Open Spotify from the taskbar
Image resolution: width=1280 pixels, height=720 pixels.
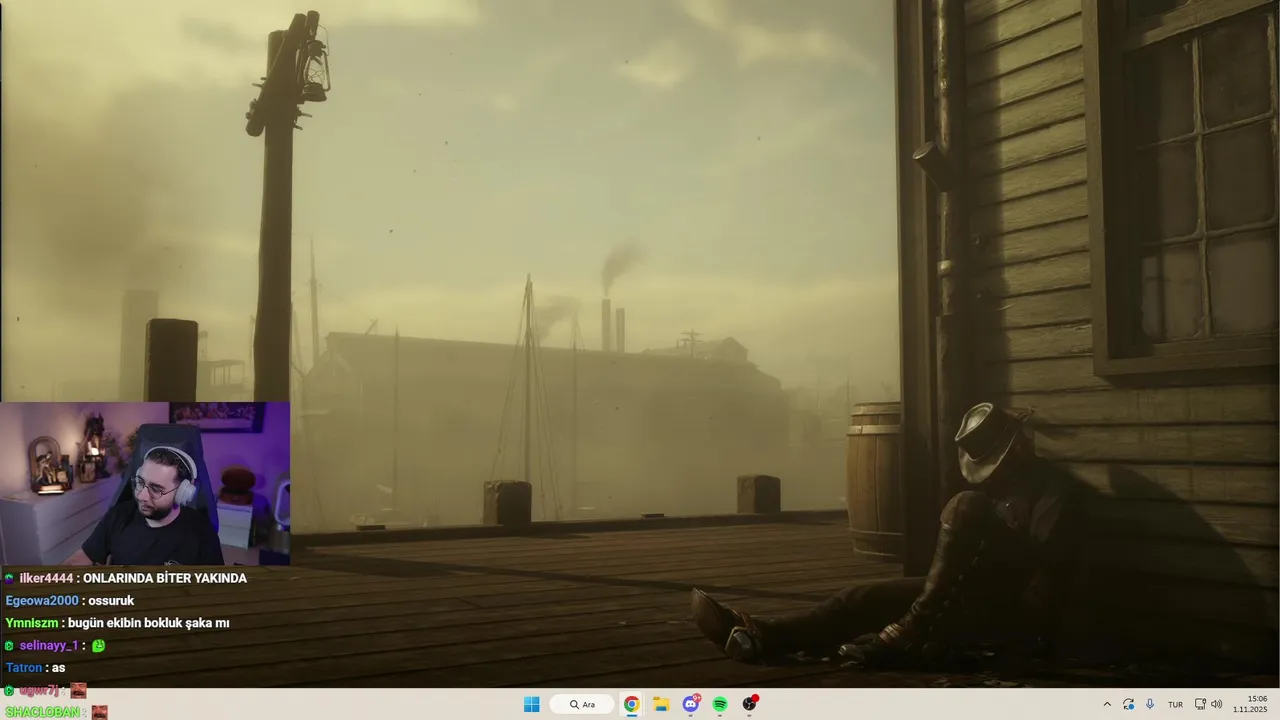point(720,704)
